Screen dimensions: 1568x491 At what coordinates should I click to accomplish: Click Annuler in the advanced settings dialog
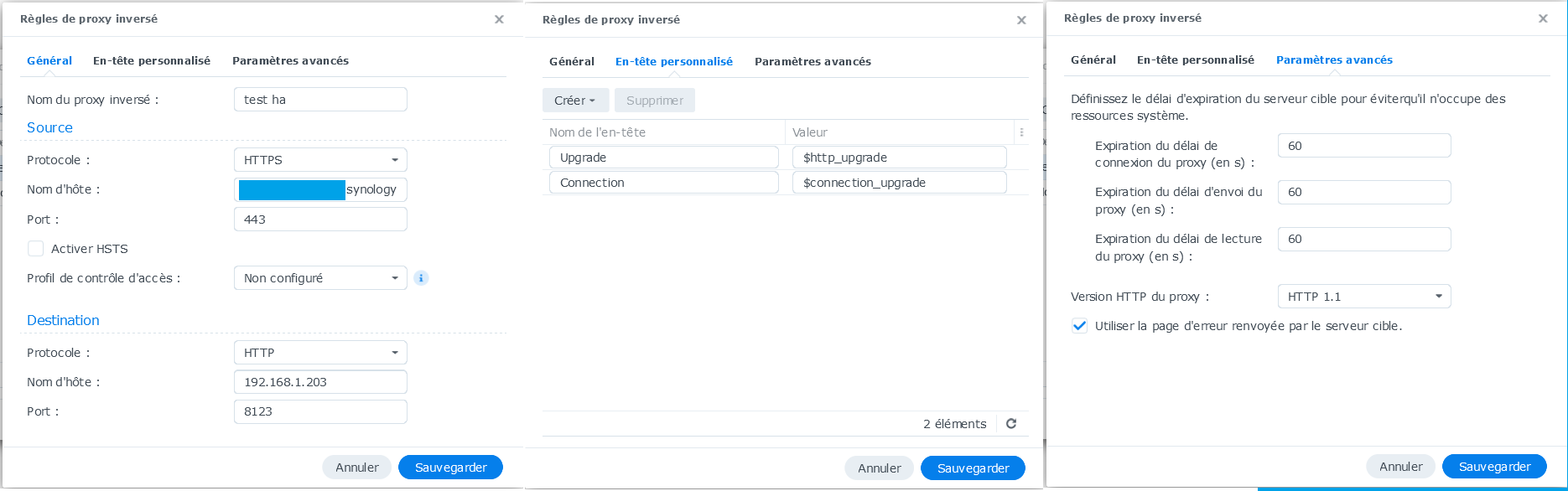[1400, 467]
